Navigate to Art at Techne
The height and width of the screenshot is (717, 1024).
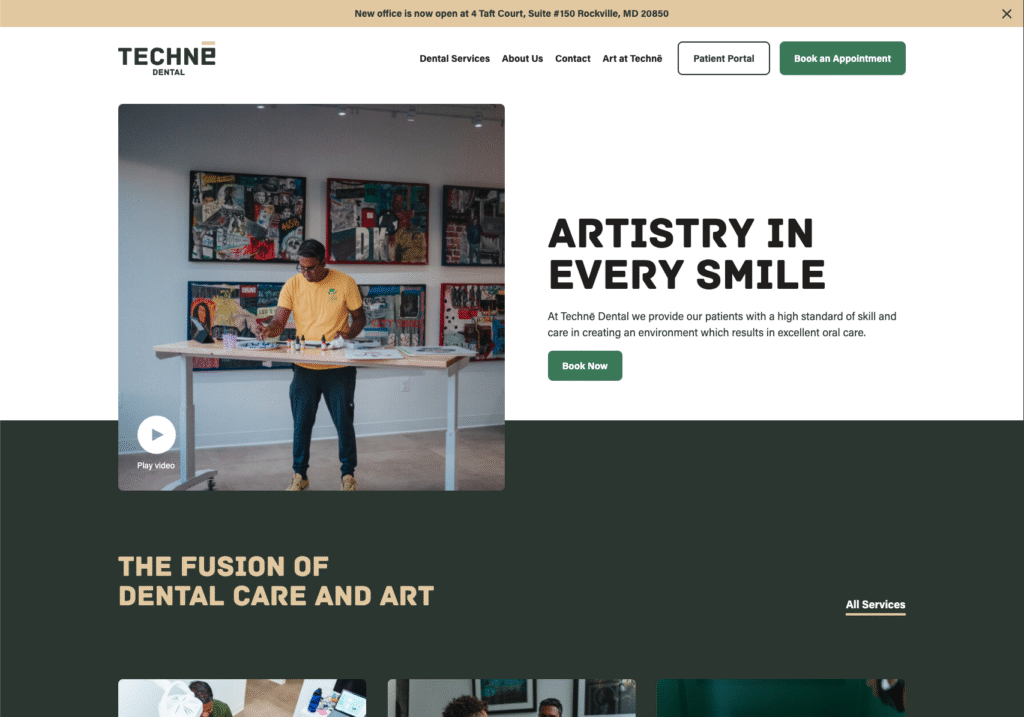[632, 59]
